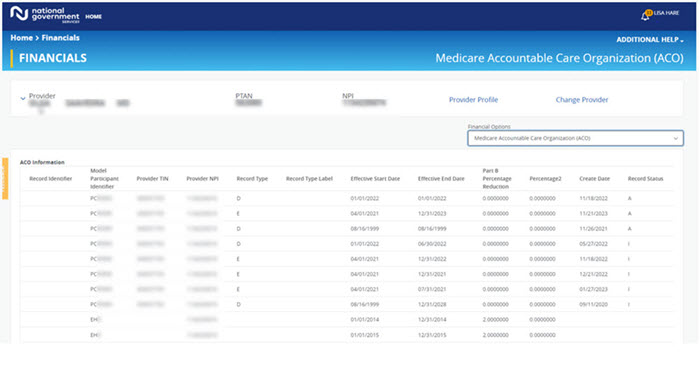Screen dimensions: 700x376
Task: Click the Record Status column header
Action: (646, 179)
